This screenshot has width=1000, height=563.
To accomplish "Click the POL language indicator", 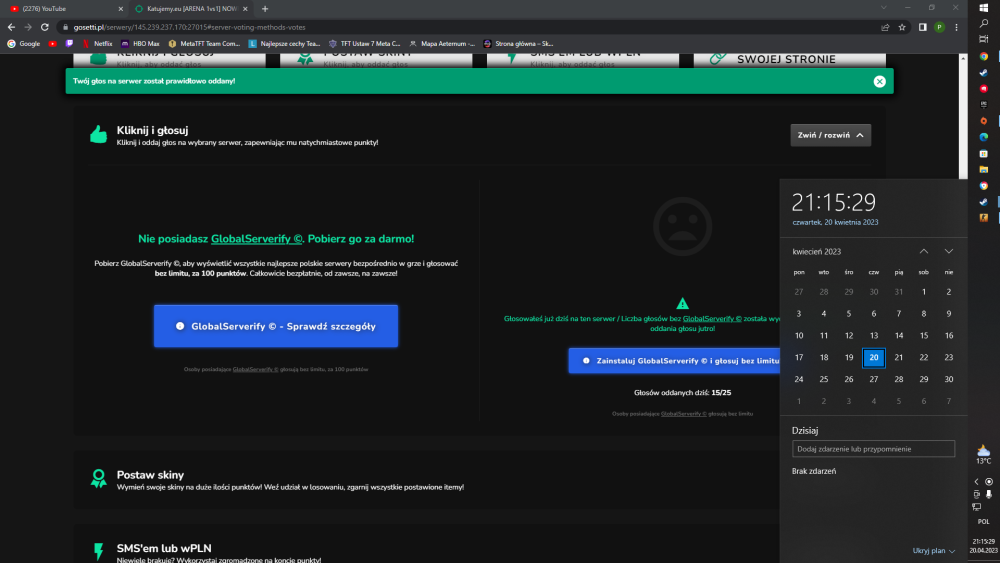I will [x=983, y=522].
